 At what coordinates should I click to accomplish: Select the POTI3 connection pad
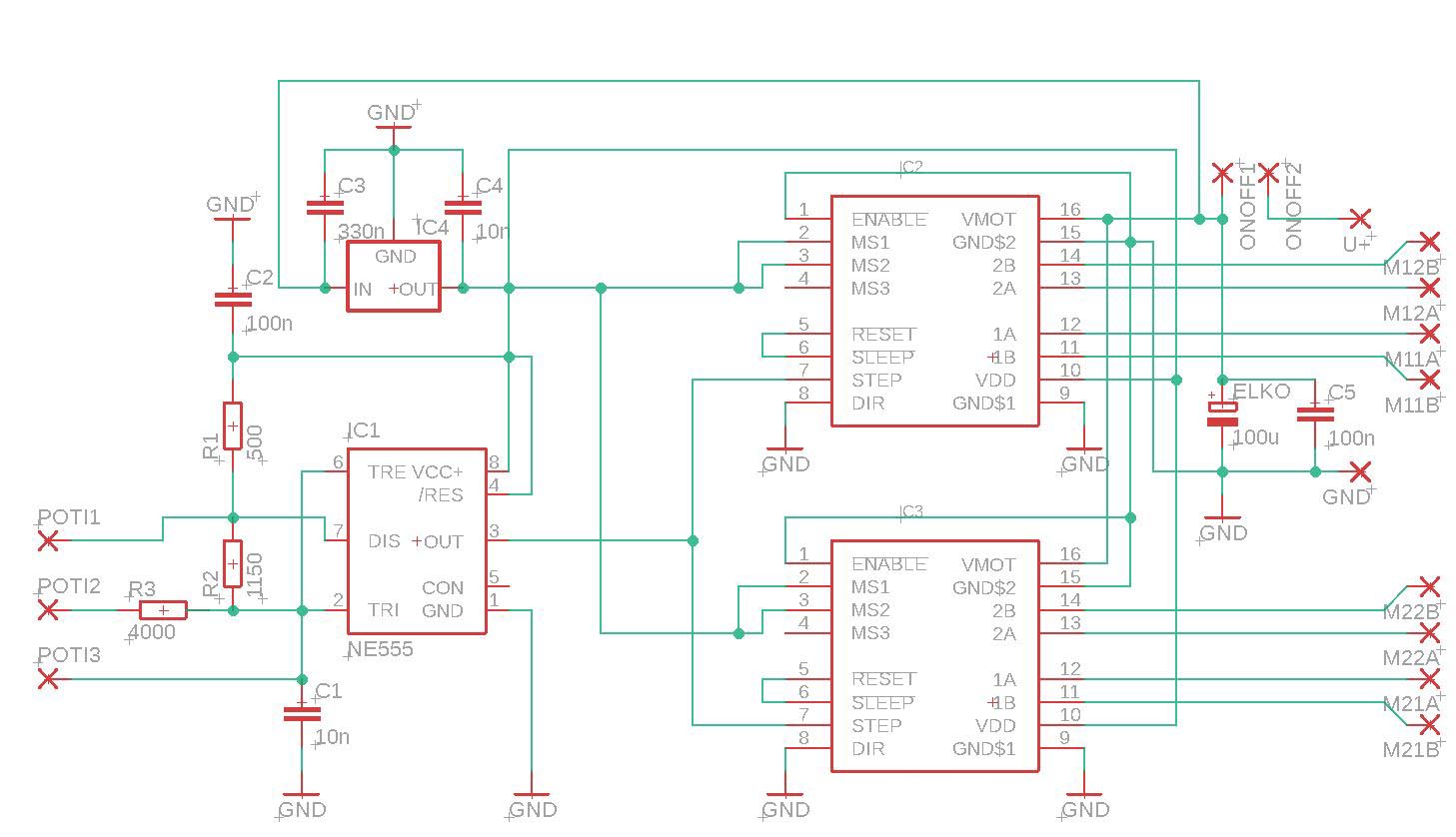47,679
